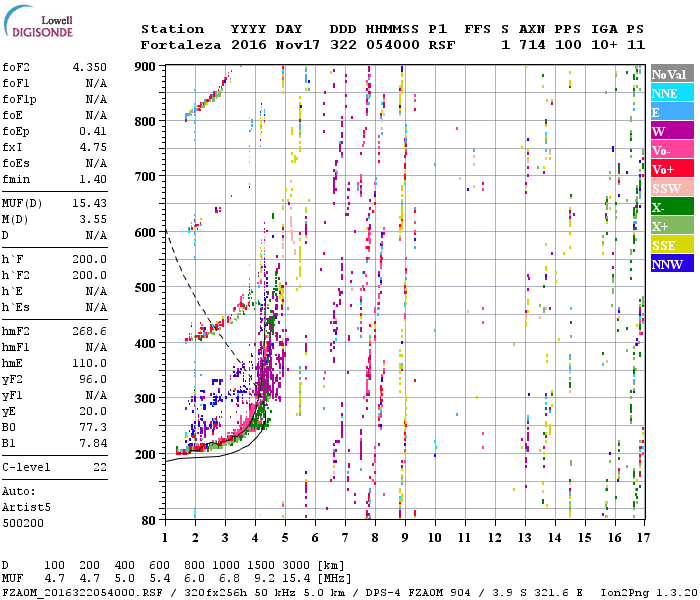Select the NNE legend swatch
Image resolution: width=700 pixels, height=600 pixels.
[x=672, y=92]
